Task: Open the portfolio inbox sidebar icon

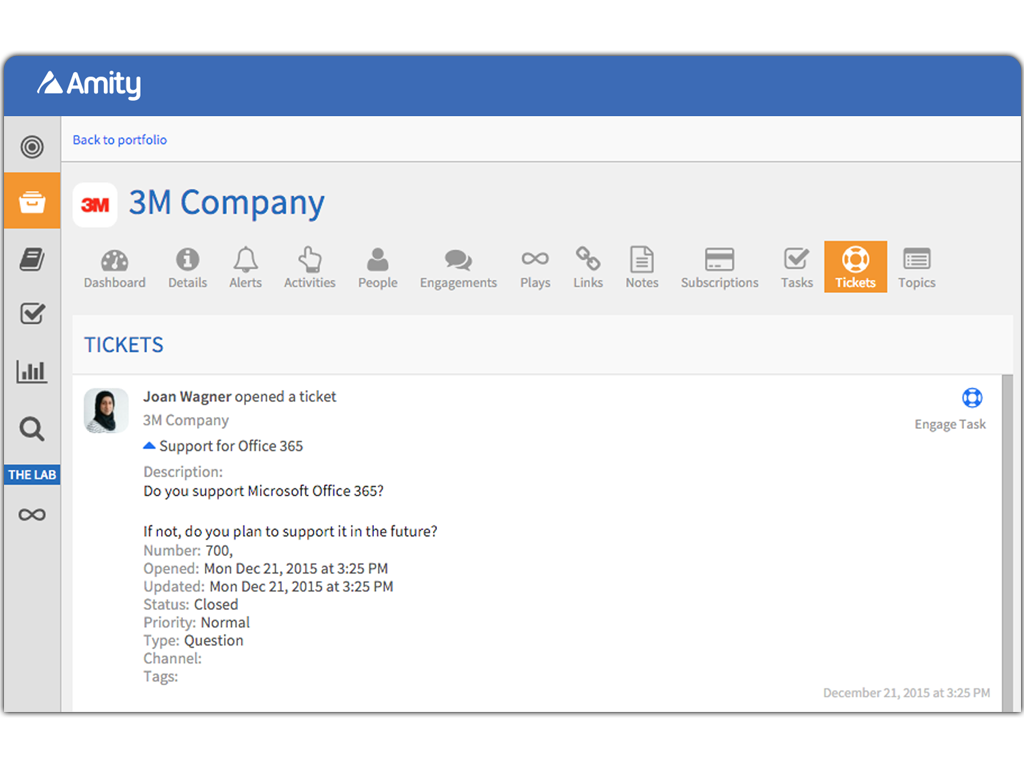Action: click(32, 201)
